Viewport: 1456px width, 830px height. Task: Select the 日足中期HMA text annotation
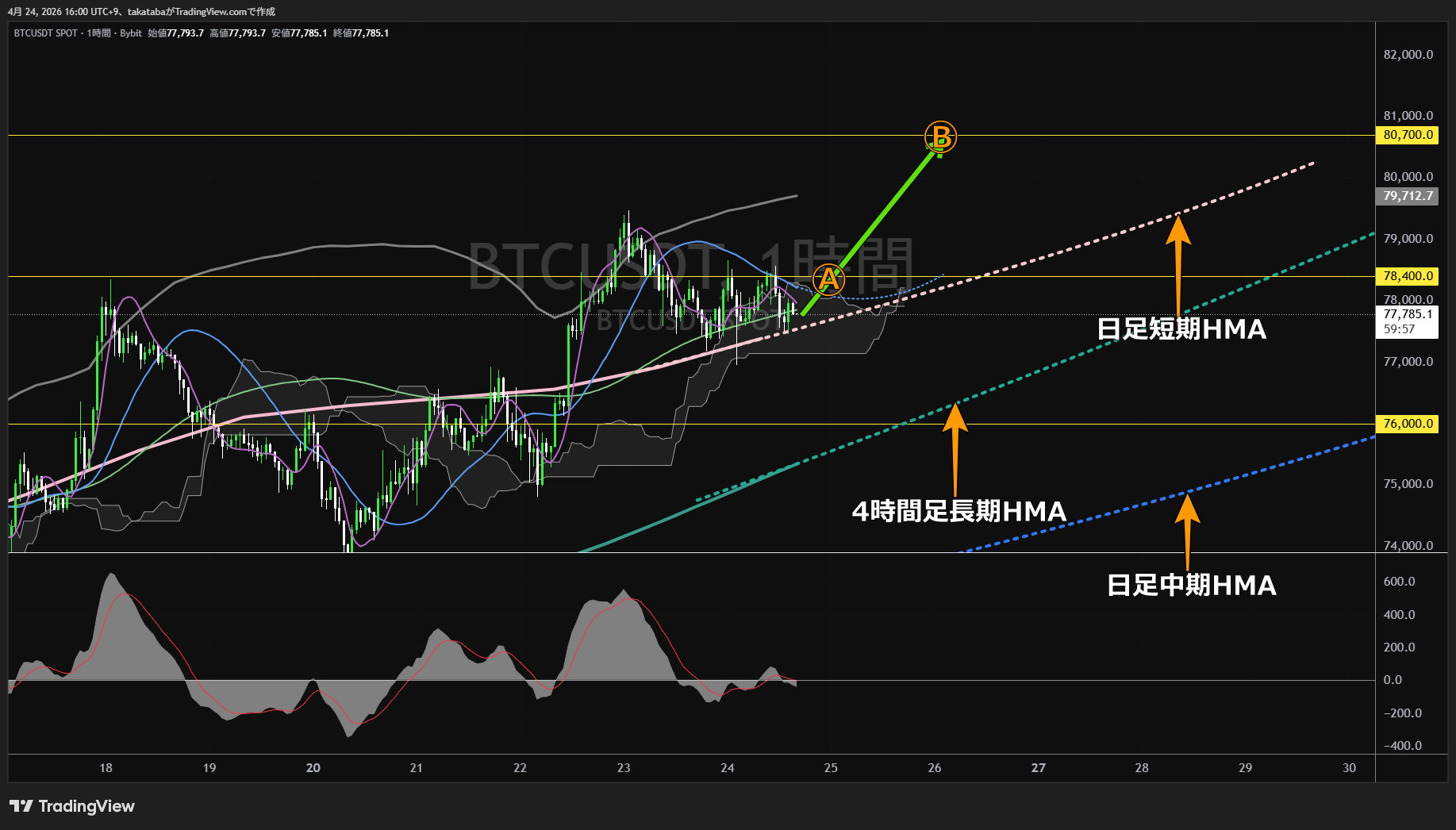(1192, 586)
